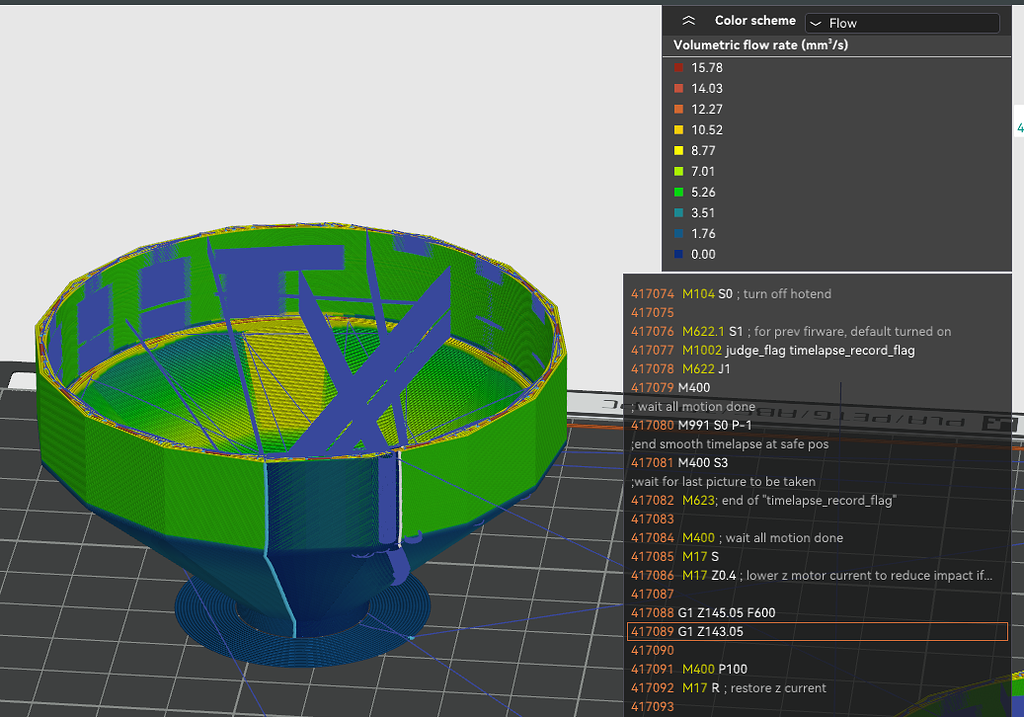Click the 15.78 flow rate color swatch
The height and width of the screenshot is (717, 1024).
(679, 67)
